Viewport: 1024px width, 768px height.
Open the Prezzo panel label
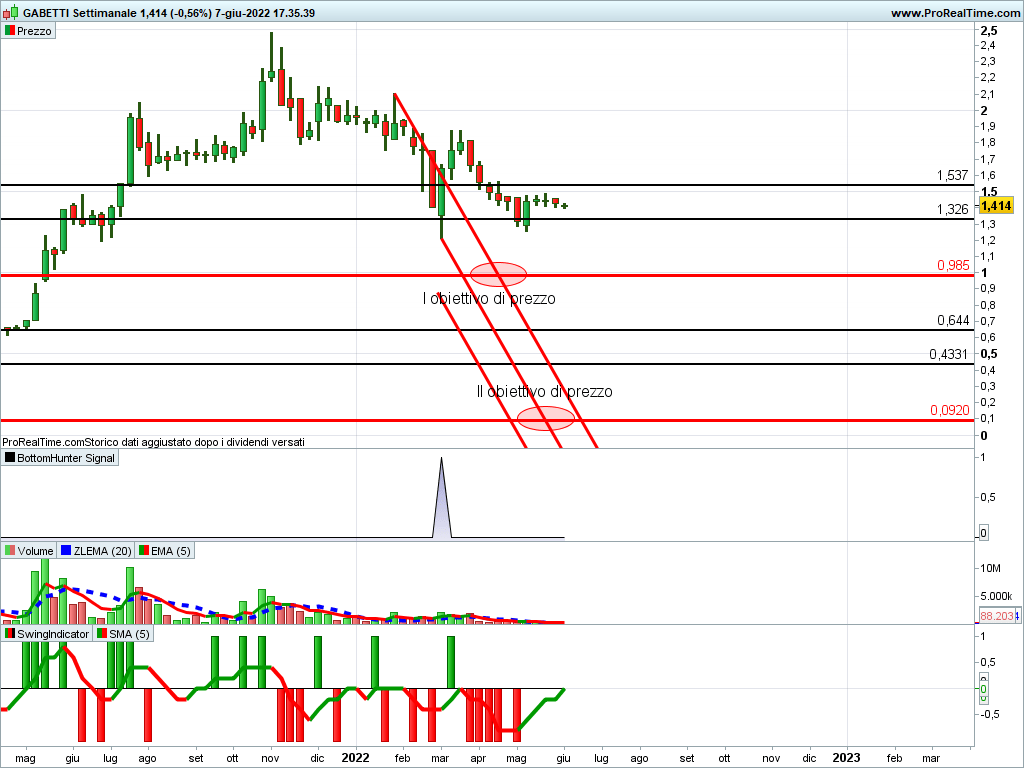click(x=34, y=31)
